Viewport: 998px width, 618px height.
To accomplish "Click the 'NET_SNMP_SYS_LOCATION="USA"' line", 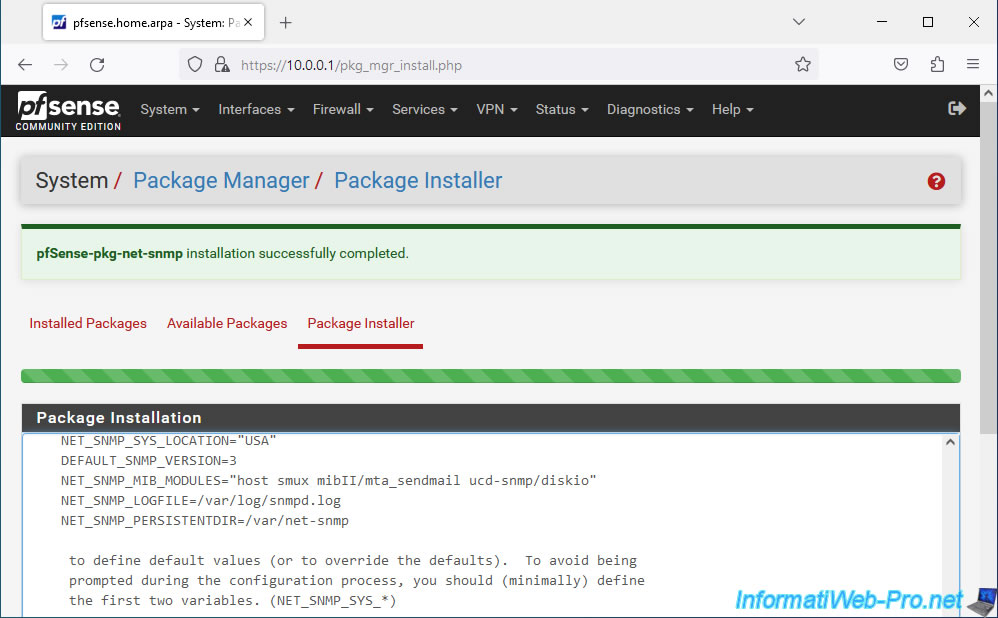I will pyautogui.click(x=169, y=440).
